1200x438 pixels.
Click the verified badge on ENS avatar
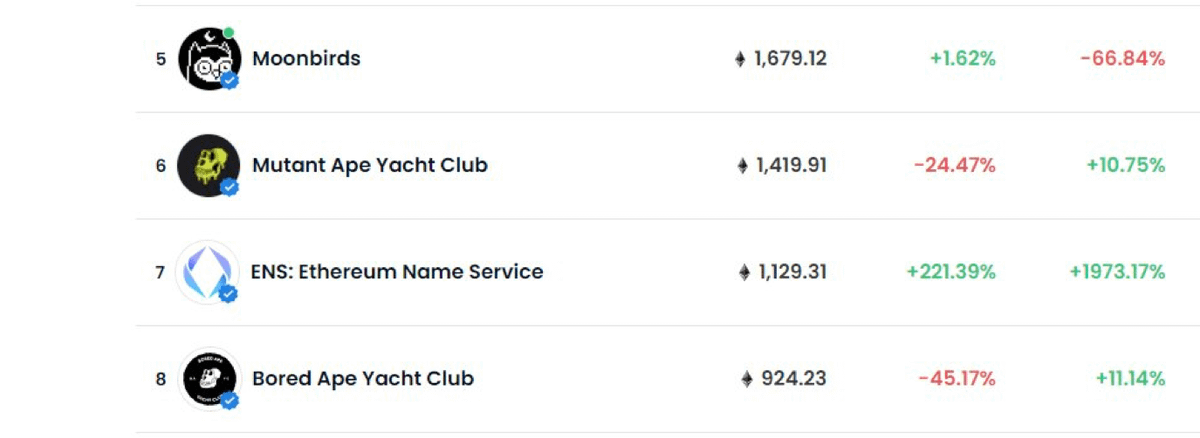[x=229, y=294]
